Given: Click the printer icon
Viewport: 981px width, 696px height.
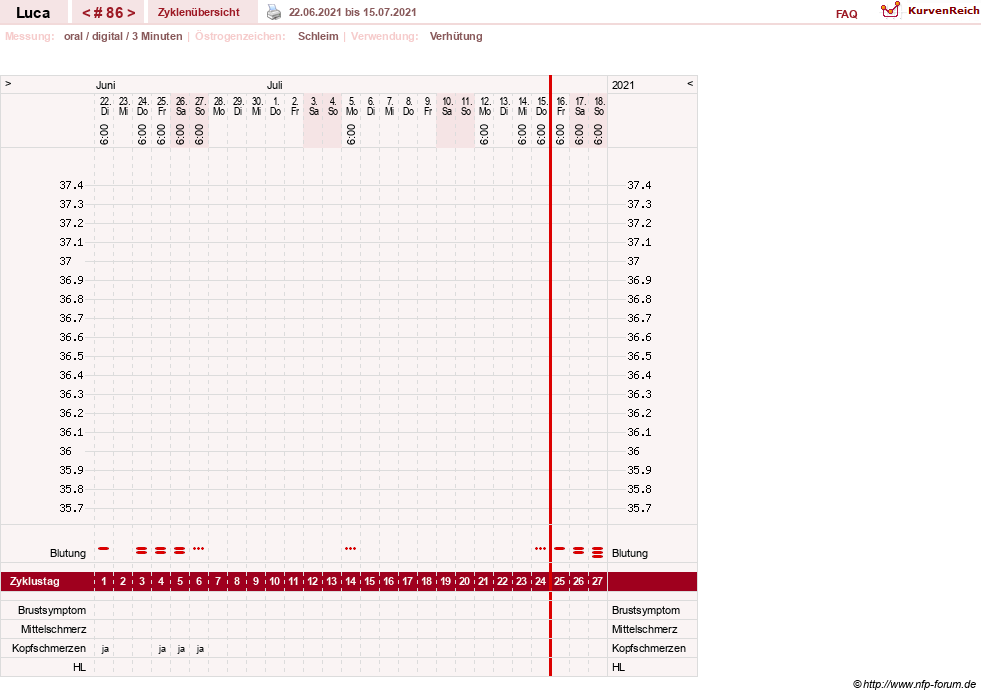Looking at the screenshot, I should click(x=274, y=12).
